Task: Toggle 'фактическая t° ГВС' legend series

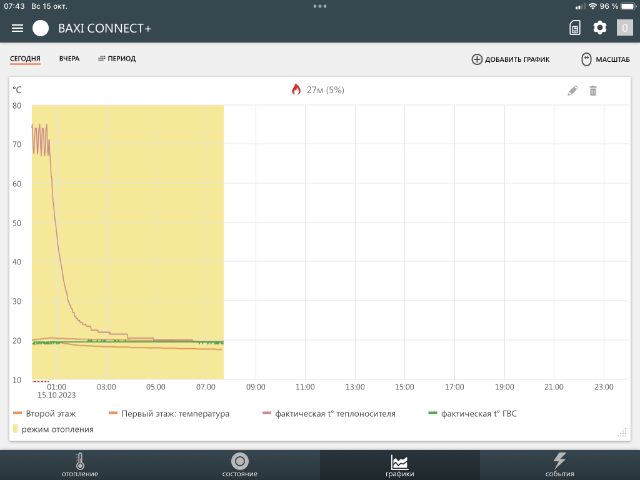Action: pyautogui.click(x=475, y=413)
